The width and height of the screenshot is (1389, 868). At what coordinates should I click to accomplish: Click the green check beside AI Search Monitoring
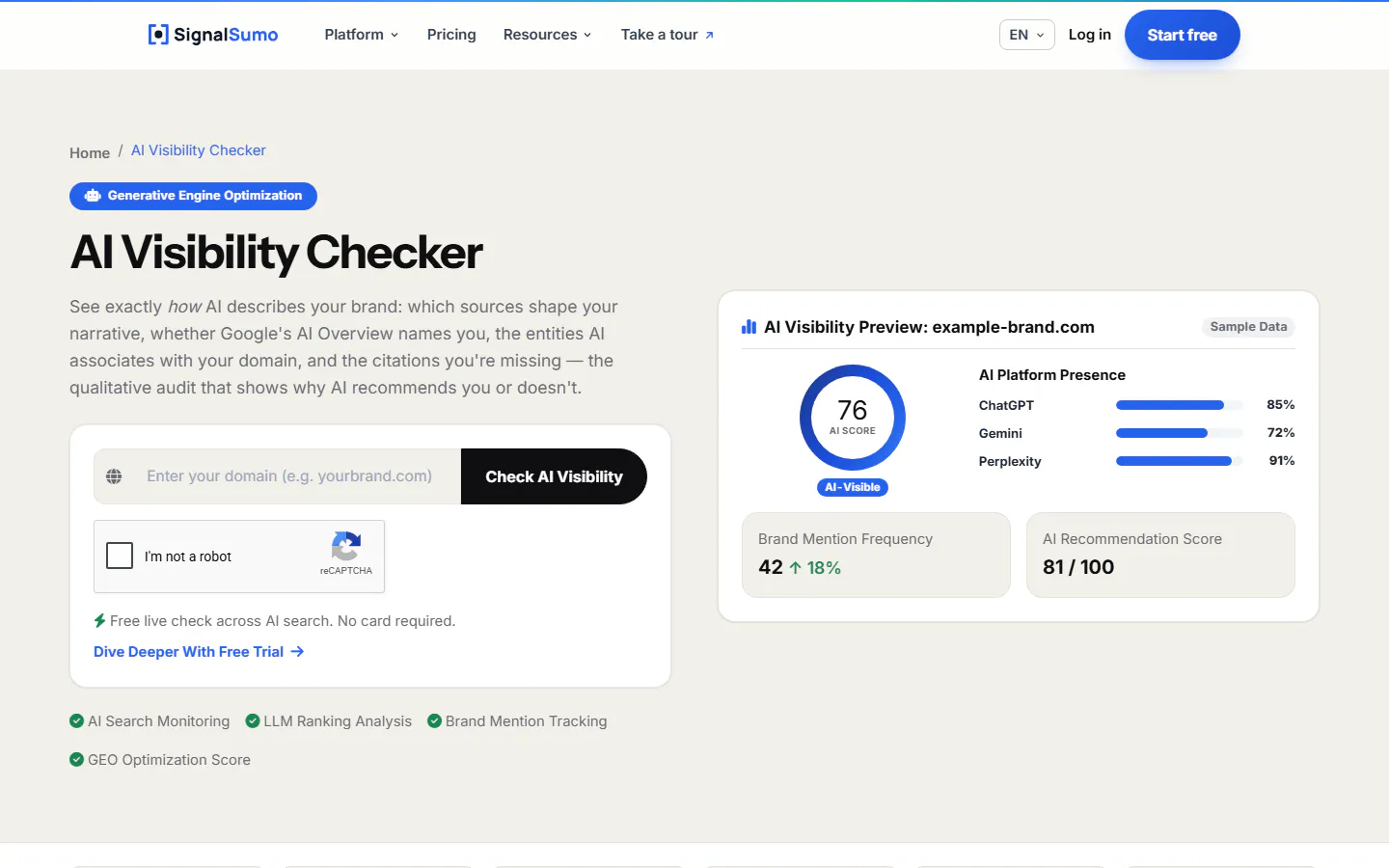pos(77,721)
